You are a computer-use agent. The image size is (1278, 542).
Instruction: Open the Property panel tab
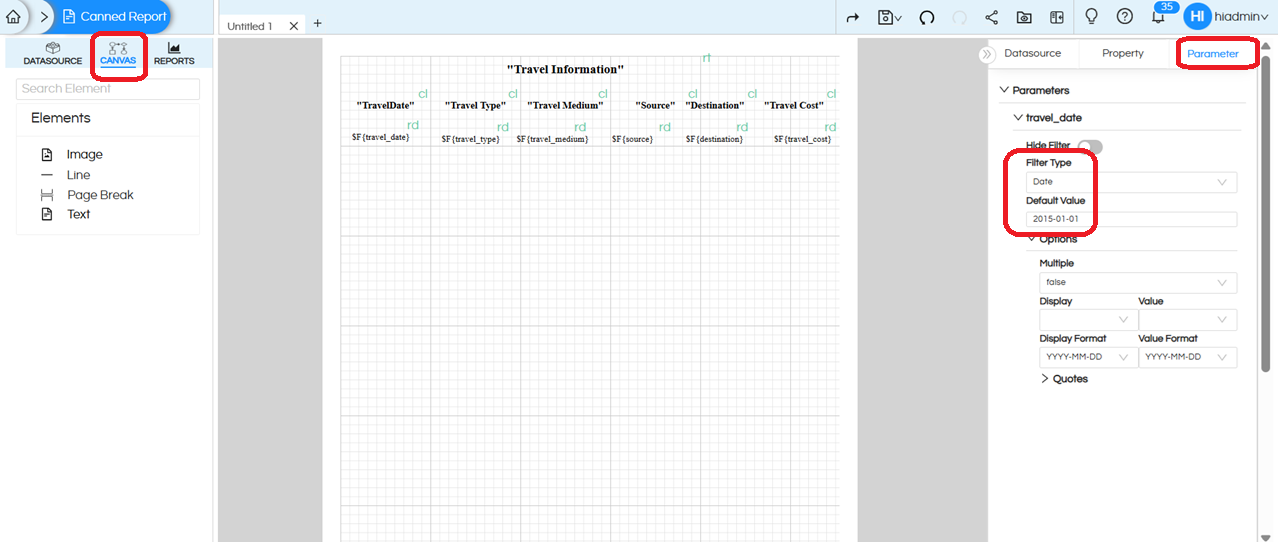pos(1122,53)
